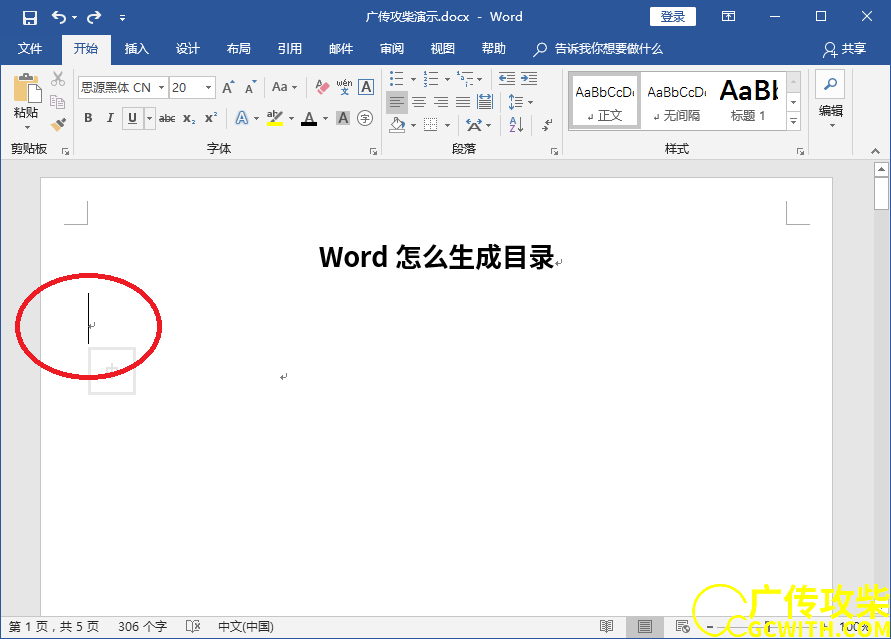This screenshot has width=891, height=639.
Task: Apply the black font color A
Action: [309, 118]
